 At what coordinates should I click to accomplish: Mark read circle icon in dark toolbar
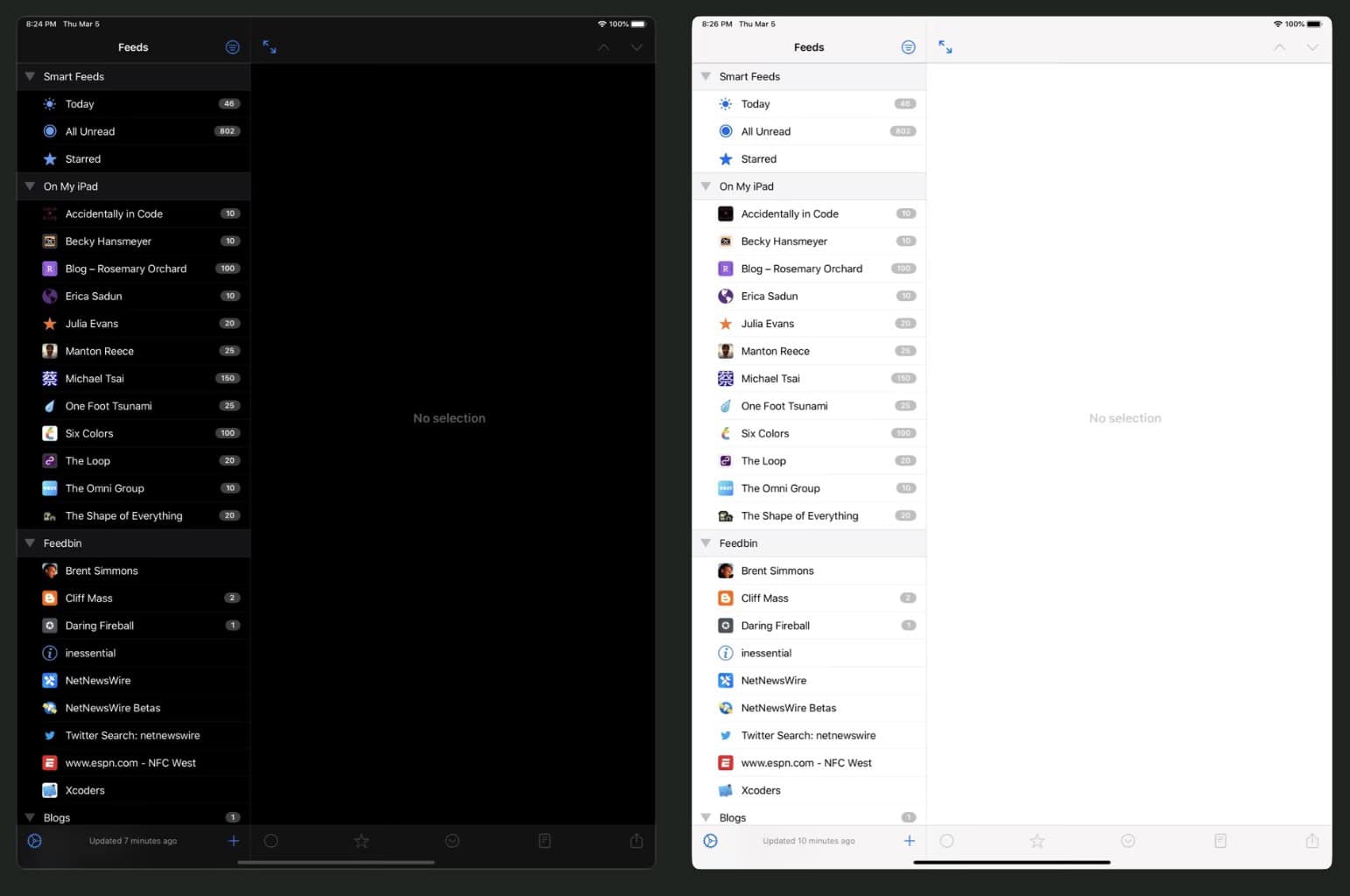pyautogui.click(x=271, y=841)
